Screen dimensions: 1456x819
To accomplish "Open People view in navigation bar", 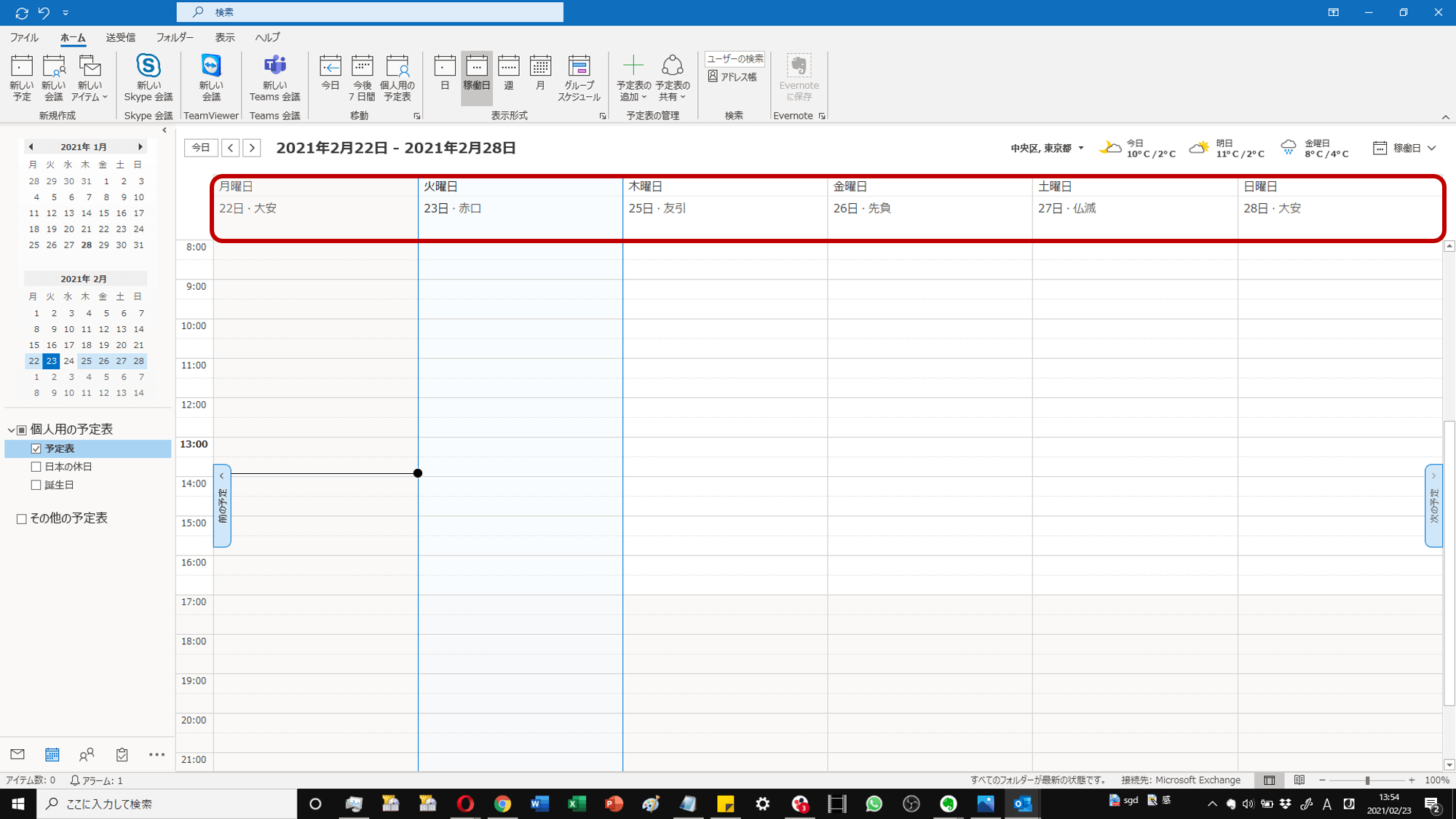I will [x=87, y=755].
